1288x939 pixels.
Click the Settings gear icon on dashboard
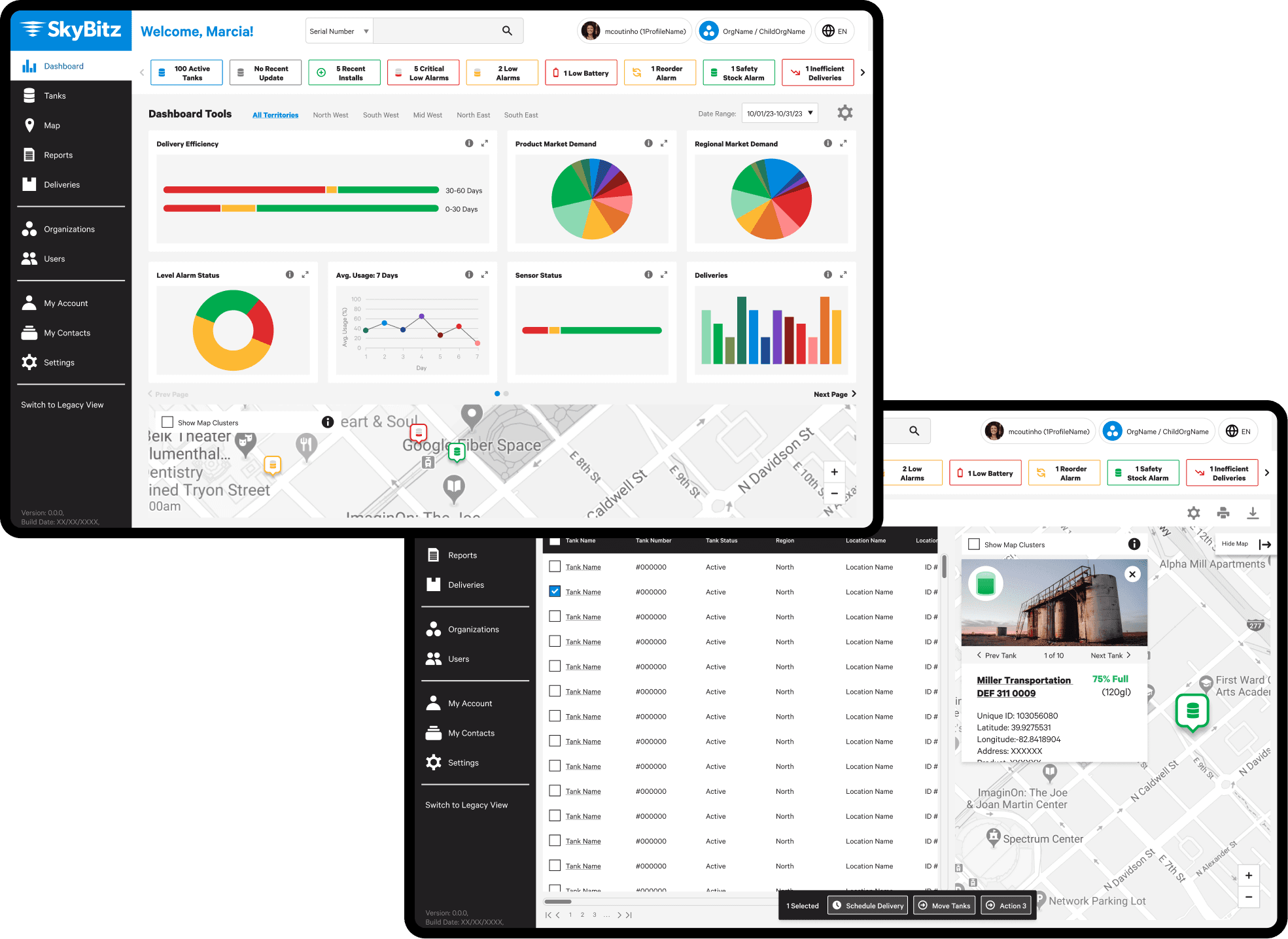tap(845, 113)
